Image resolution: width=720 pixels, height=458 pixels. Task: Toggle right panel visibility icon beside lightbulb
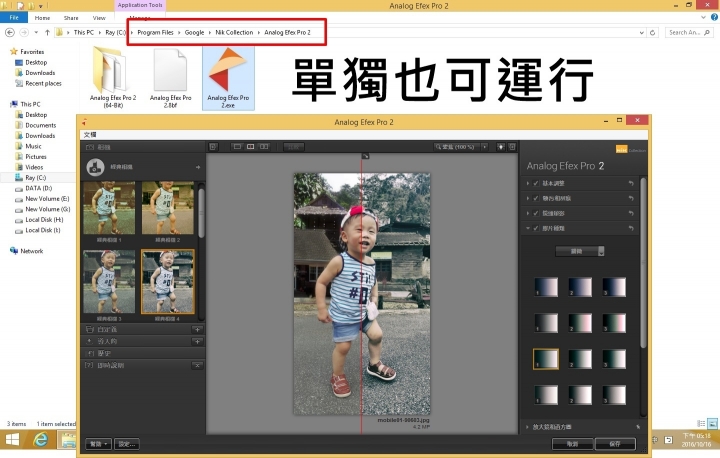click(512, 147)
